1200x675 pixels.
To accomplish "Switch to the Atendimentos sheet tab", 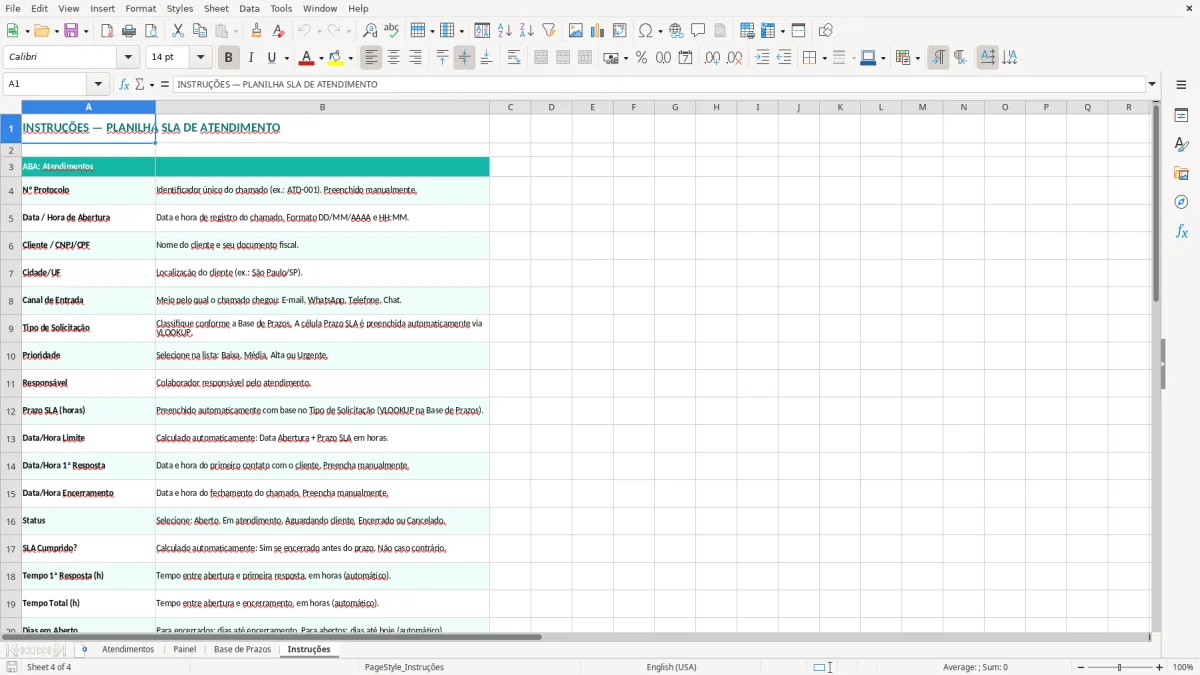I will 128,650.
